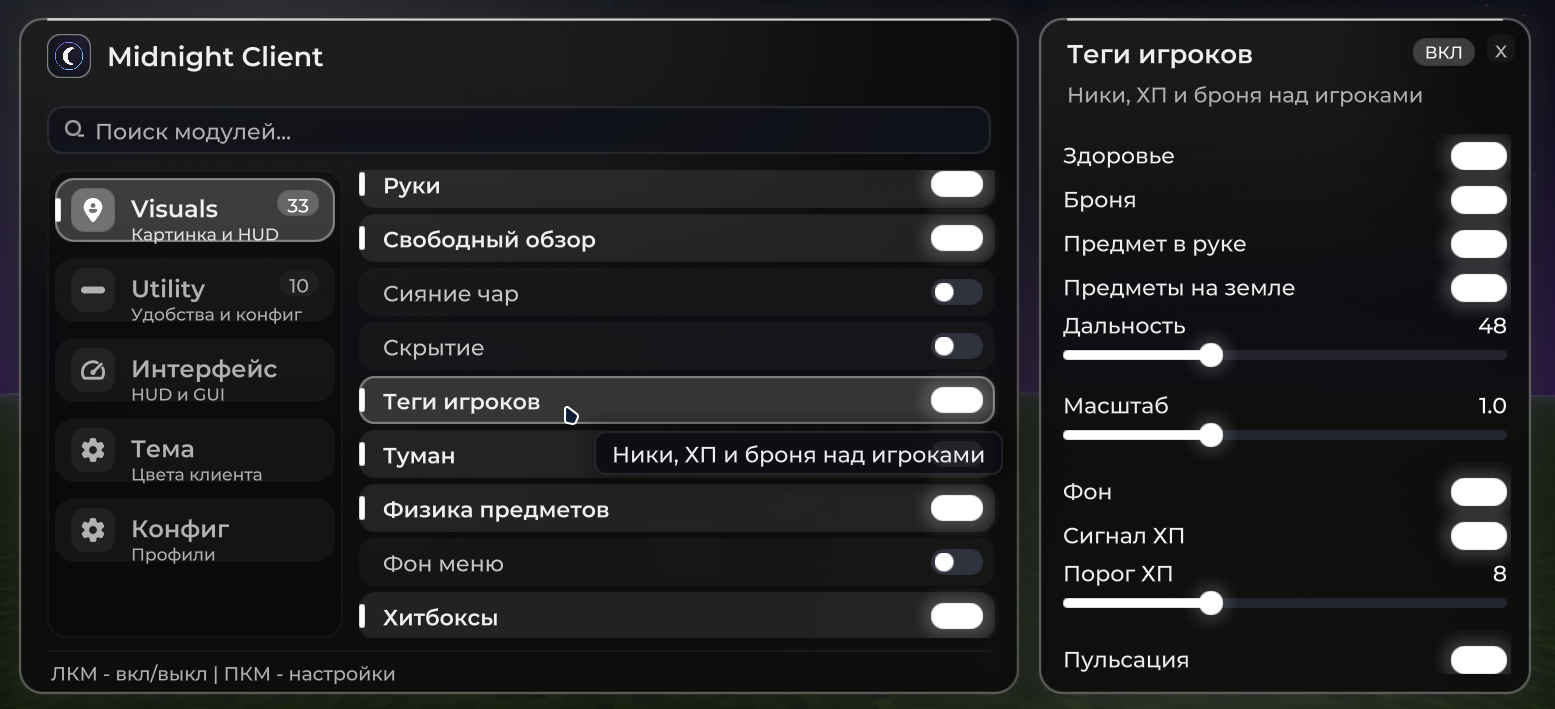Close the Теги игроков settings panel

[1500, 52]
